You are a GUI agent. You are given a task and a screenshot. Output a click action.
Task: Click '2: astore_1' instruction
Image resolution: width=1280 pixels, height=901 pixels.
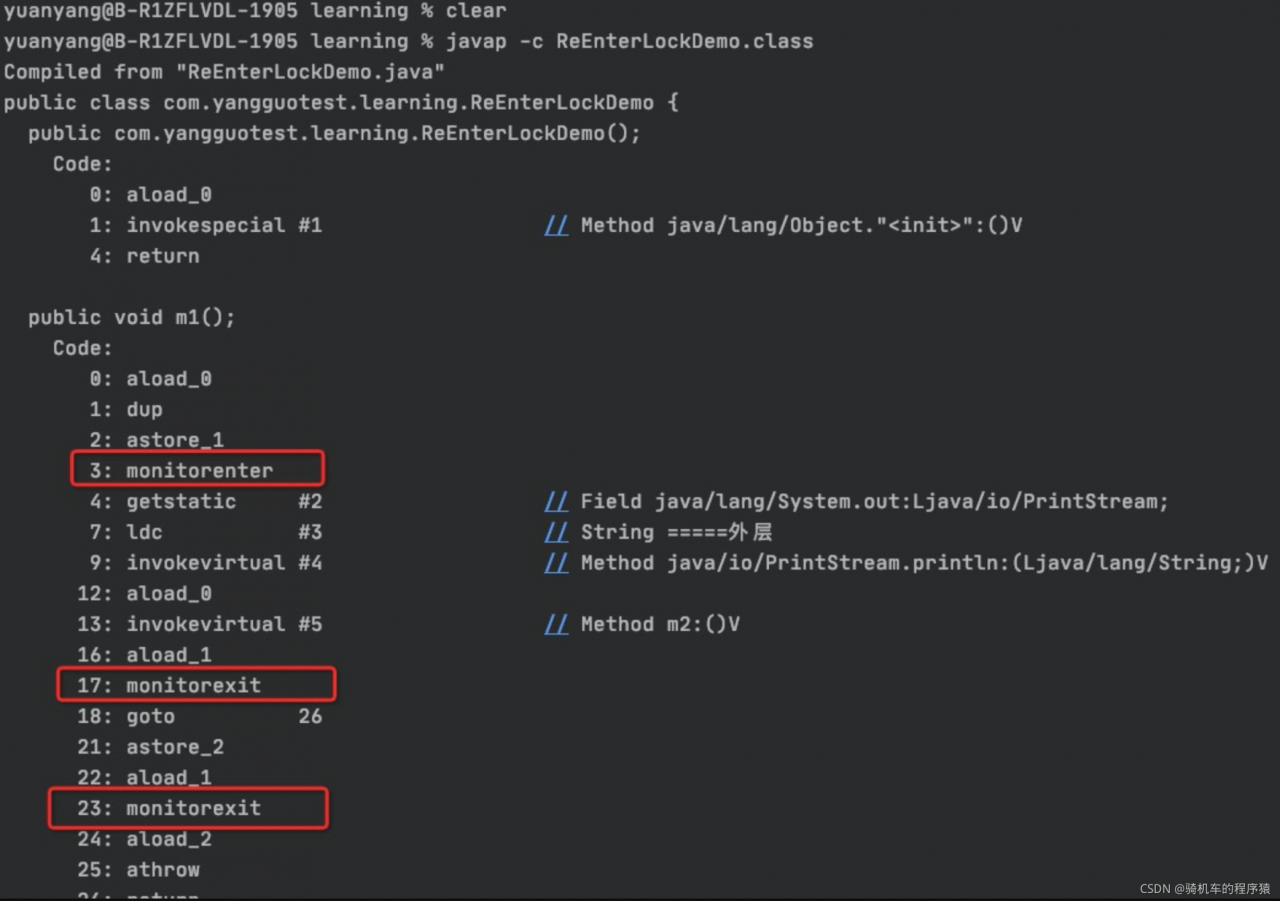pyautogui.click(x=157, y=440)
